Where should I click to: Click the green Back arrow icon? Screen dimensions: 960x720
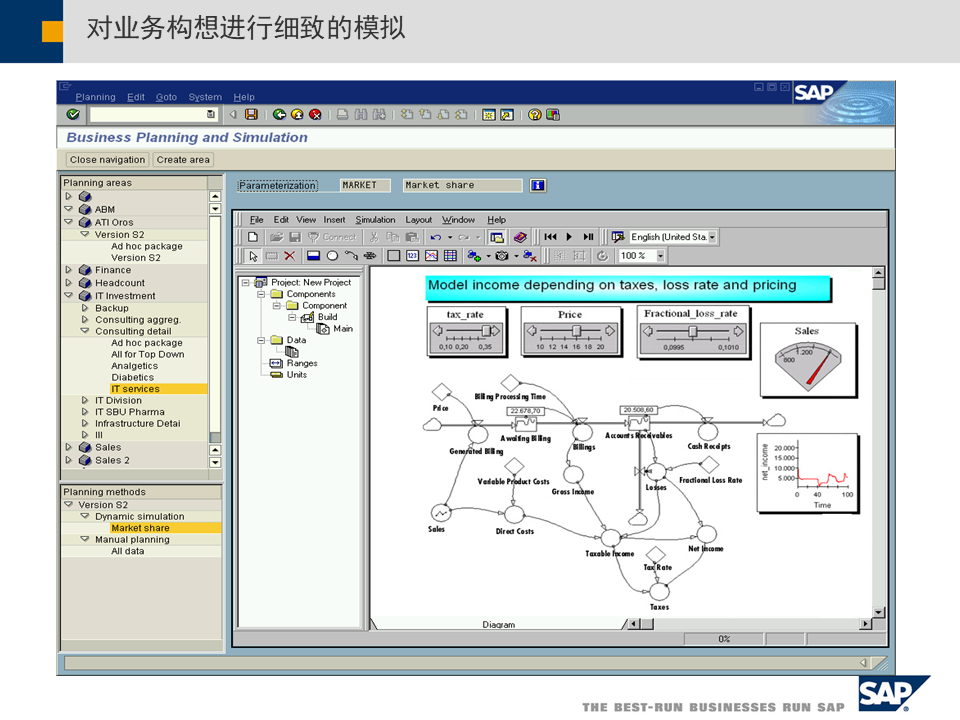(279, 114)
